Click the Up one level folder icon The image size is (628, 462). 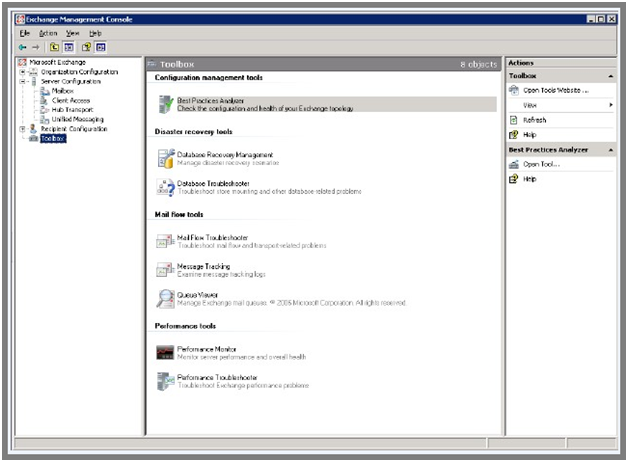tap(54, 47)
